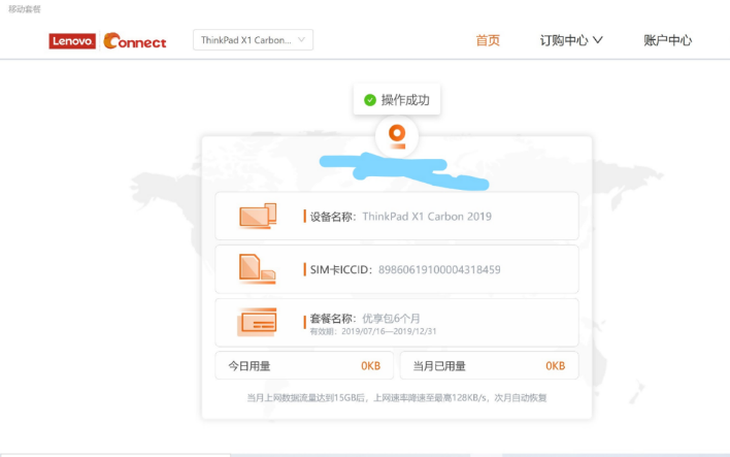Click the 15GB speed limit notice text
This screenshot has width=730, height=457.
click(397, 397)
